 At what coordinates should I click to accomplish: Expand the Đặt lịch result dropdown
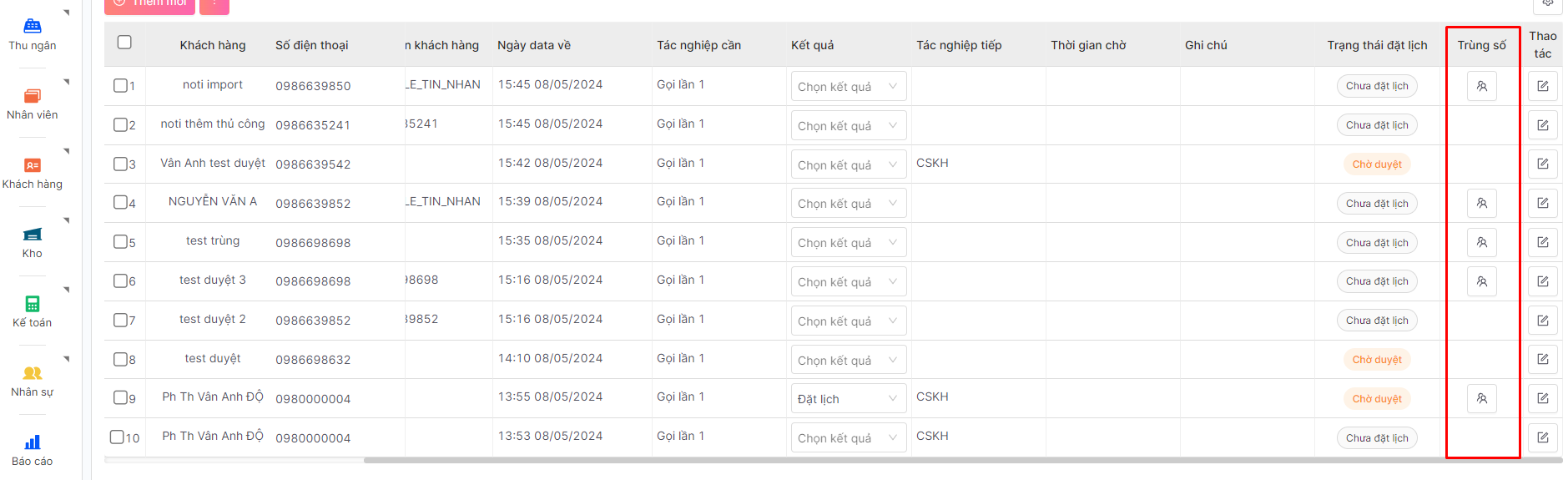tap(848, 399)
